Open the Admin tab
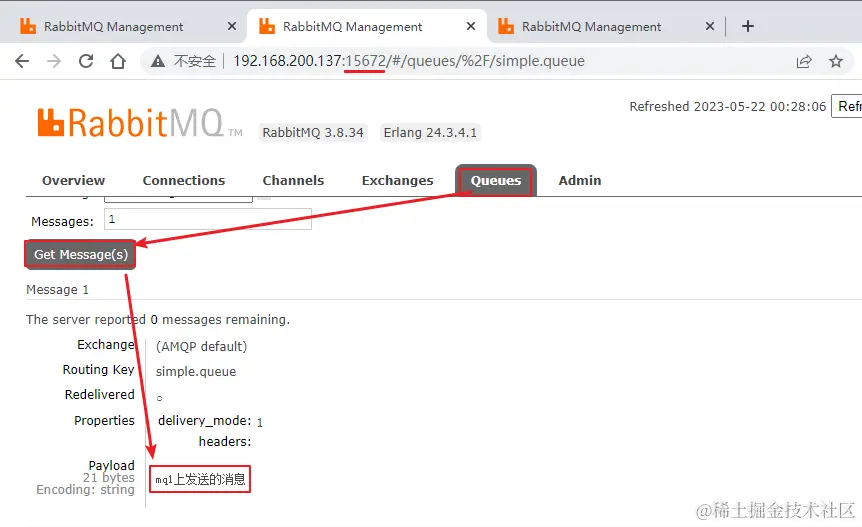 click(580, 180)
